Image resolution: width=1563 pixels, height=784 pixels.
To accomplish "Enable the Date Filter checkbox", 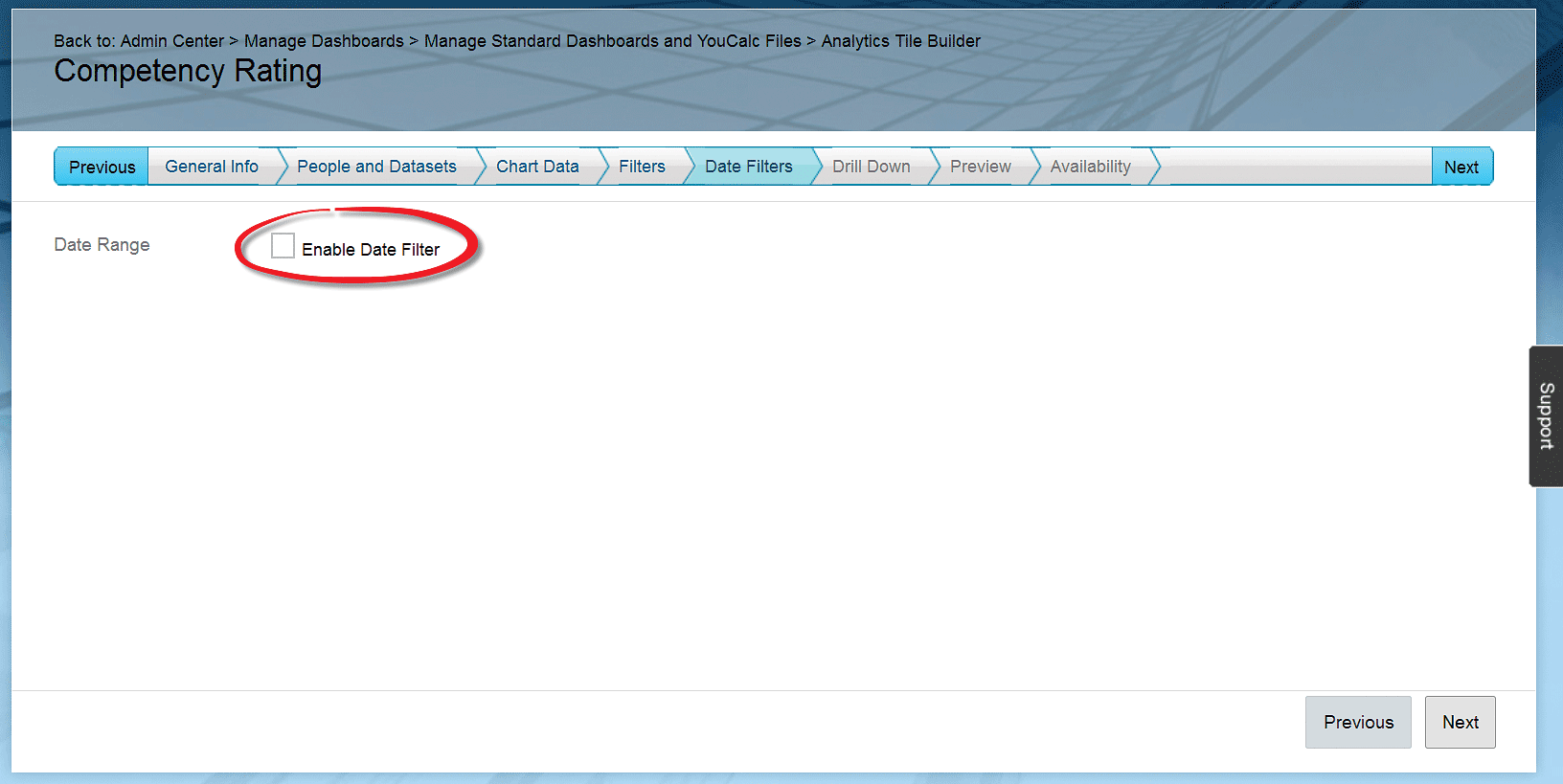I will (x=283, y=246).
